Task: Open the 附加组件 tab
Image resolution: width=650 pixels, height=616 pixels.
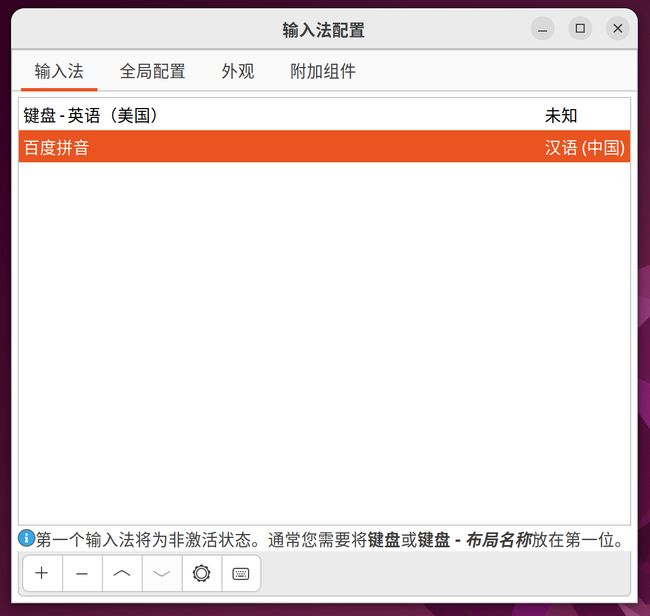Action: coord(323,71)
